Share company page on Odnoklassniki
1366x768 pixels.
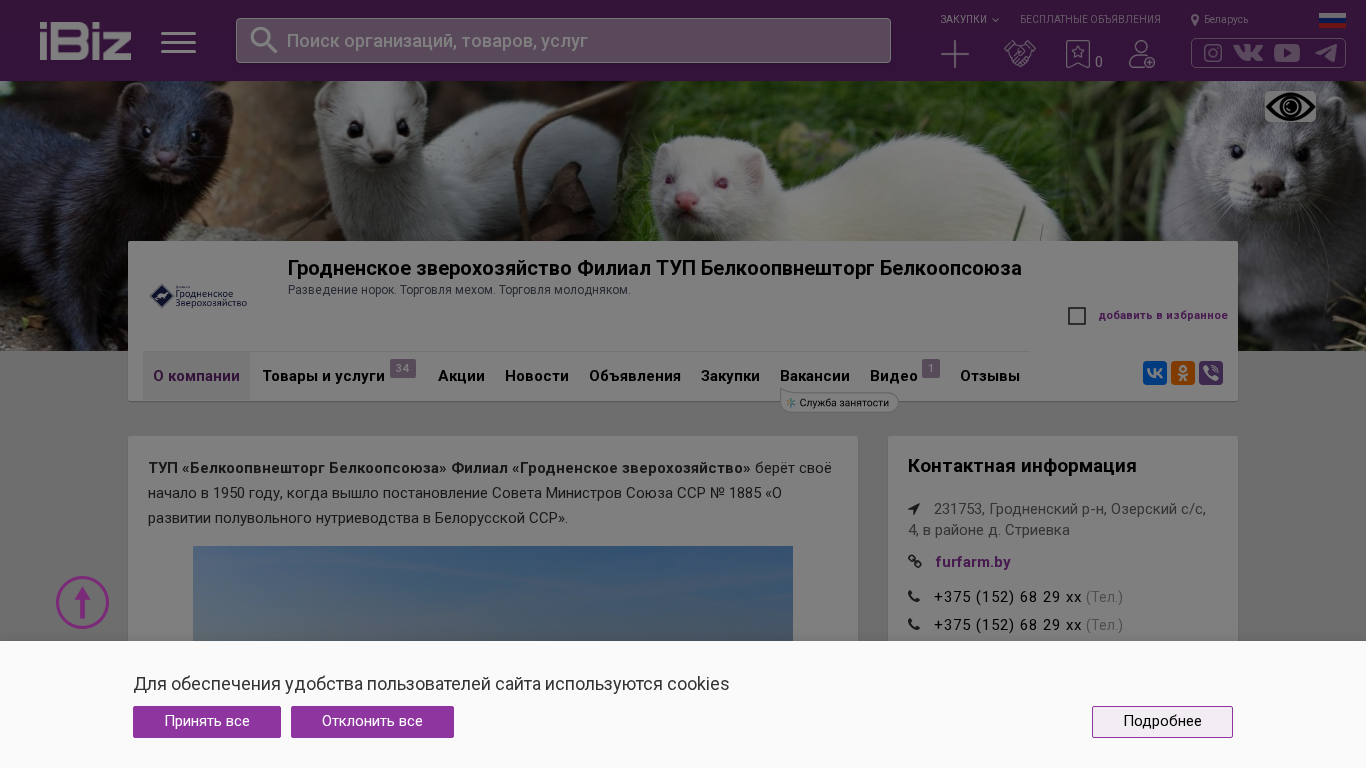[x=1183, y=373]
